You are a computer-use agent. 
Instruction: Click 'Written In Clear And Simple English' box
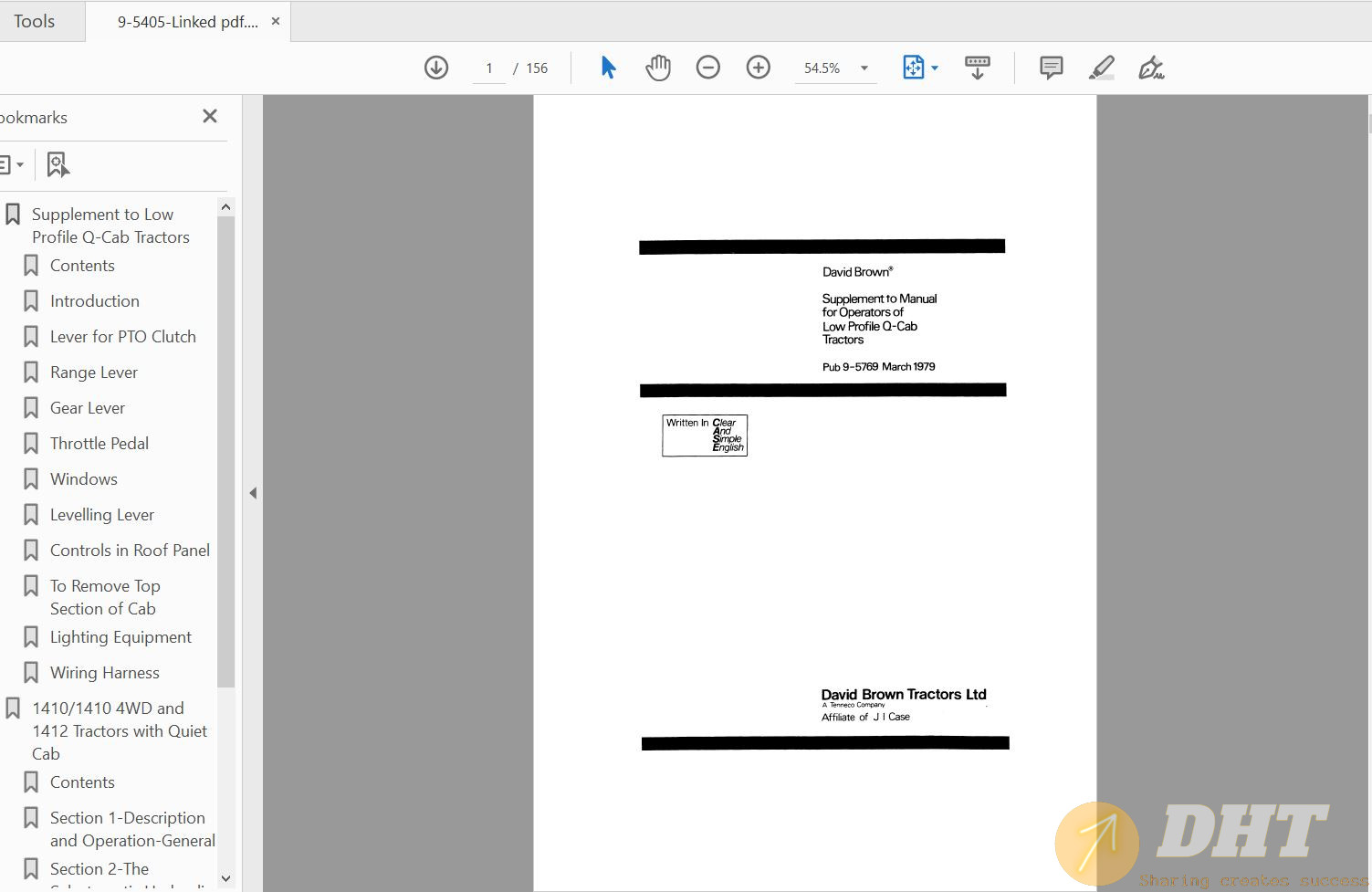705,436
